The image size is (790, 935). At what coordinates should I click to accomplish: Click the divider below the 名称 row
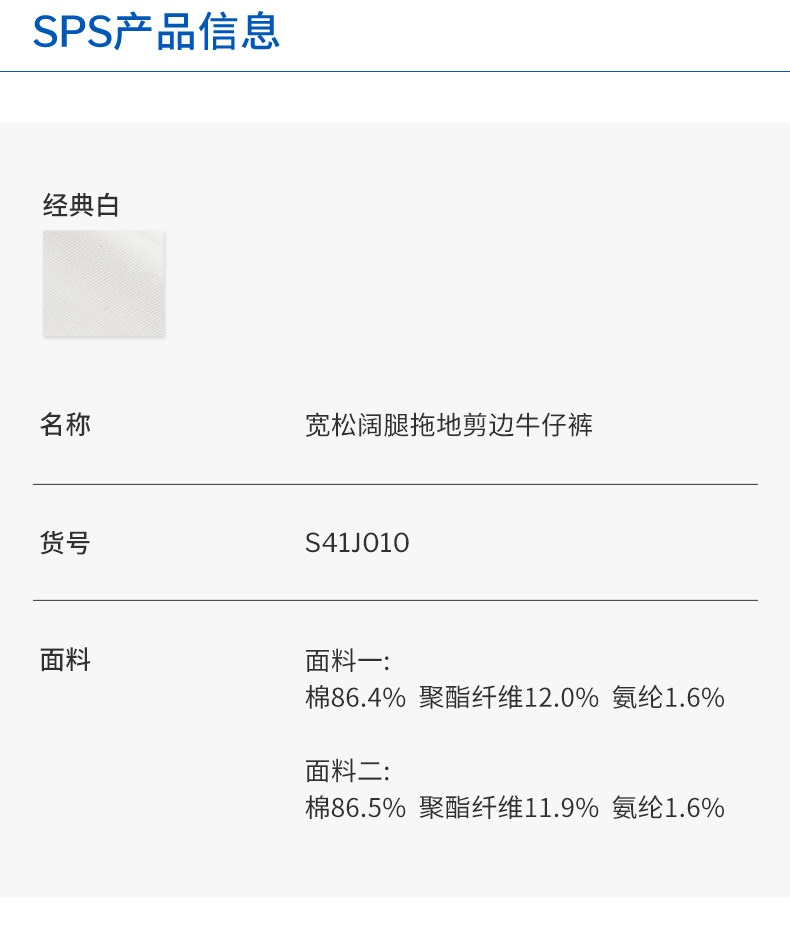pos(395,484)
